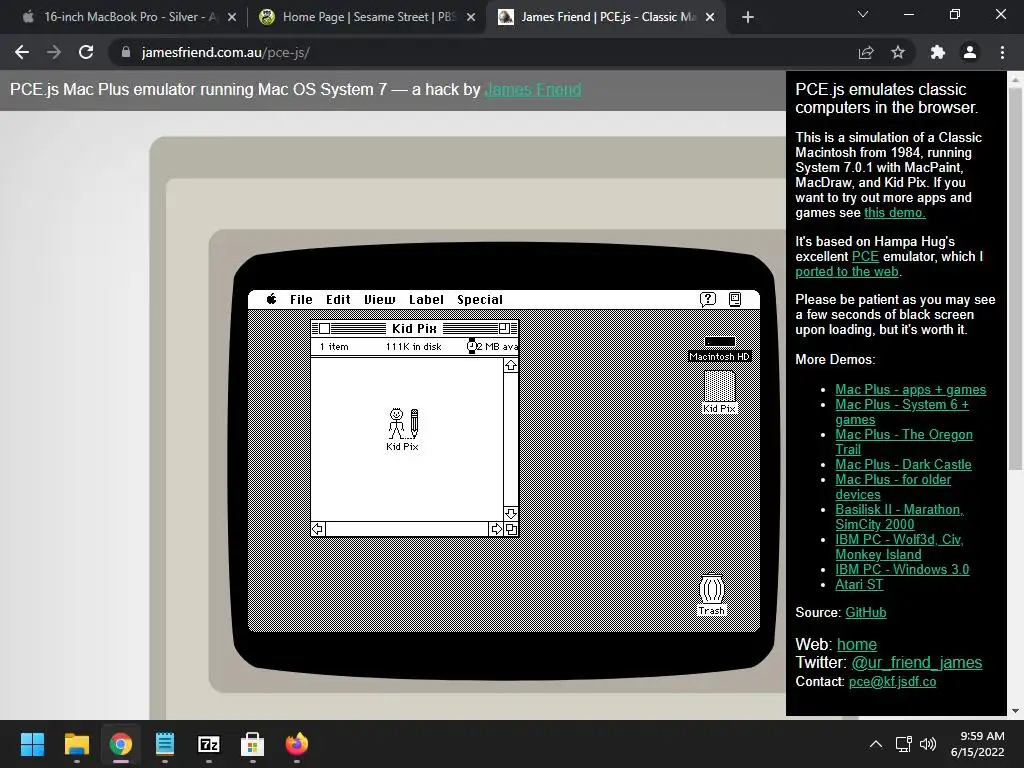The height and width of the screenshot is (768, 1024).
Task: Open the @ur_friend_james Twitter link
Action: (916, 662)
